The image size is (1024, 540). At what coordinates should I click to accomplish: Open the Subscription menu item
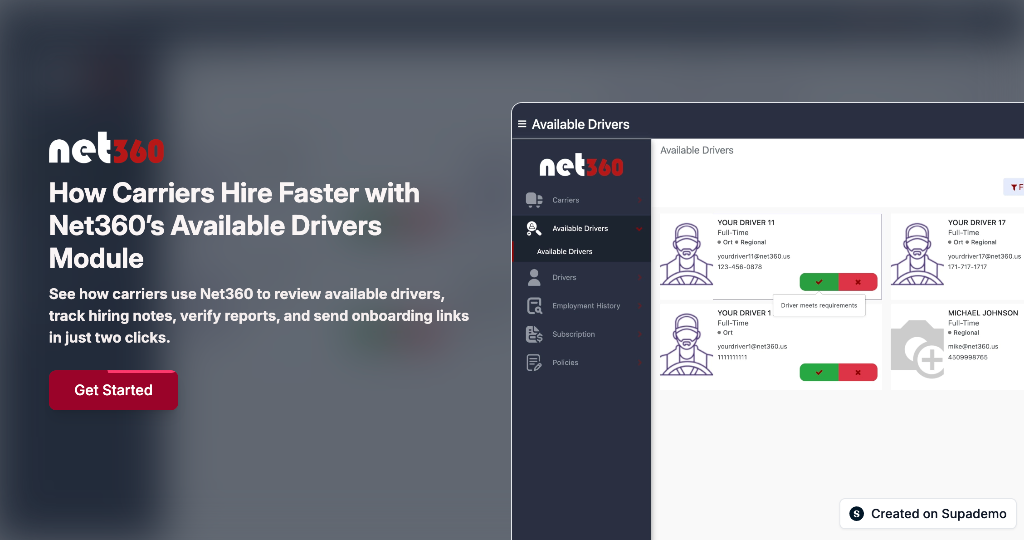tap(581, 334)
